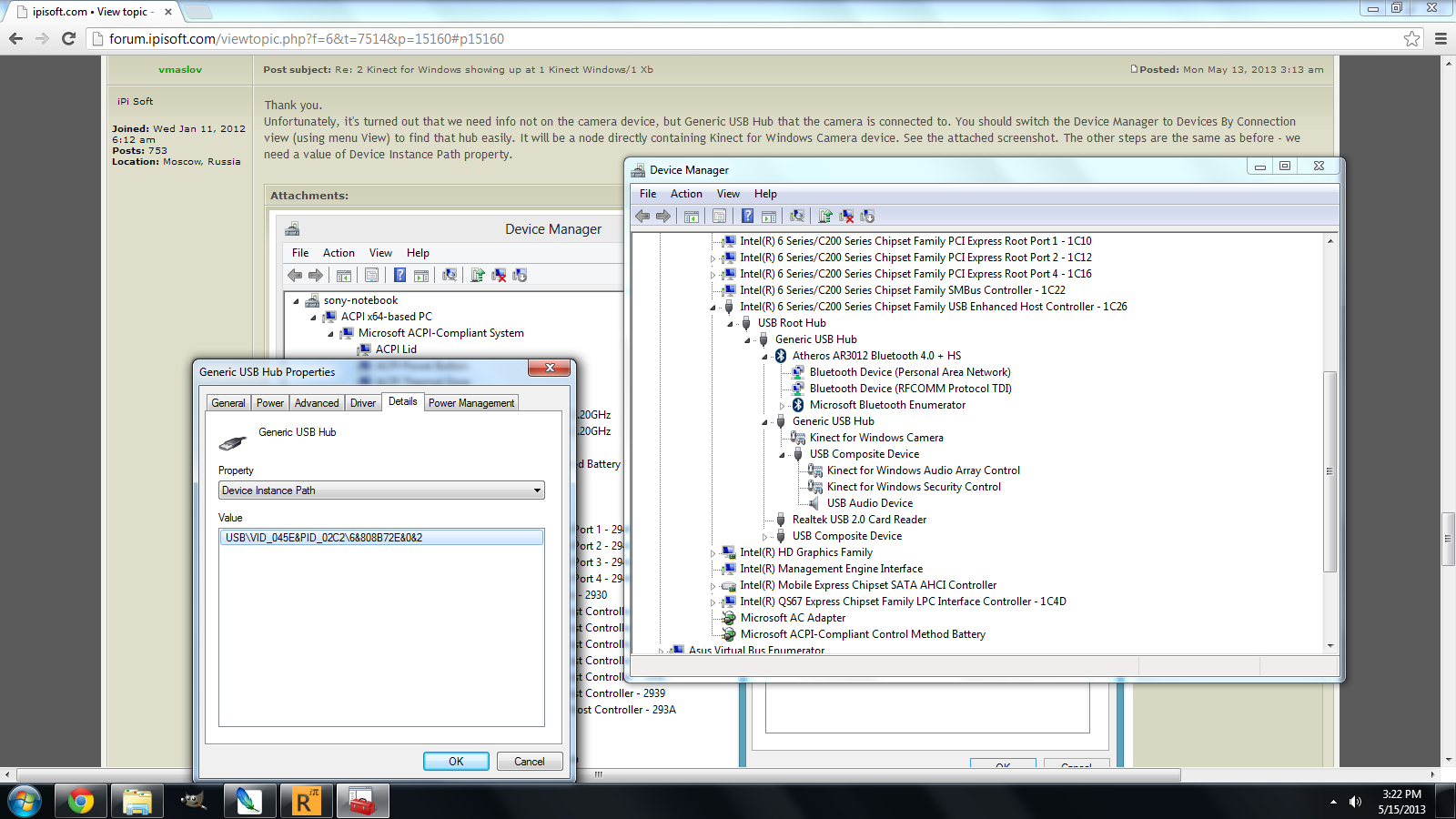Select Microsoft ACPI-Compliant Control Method Battery
1456x819 pixels.
click(863, 634)
